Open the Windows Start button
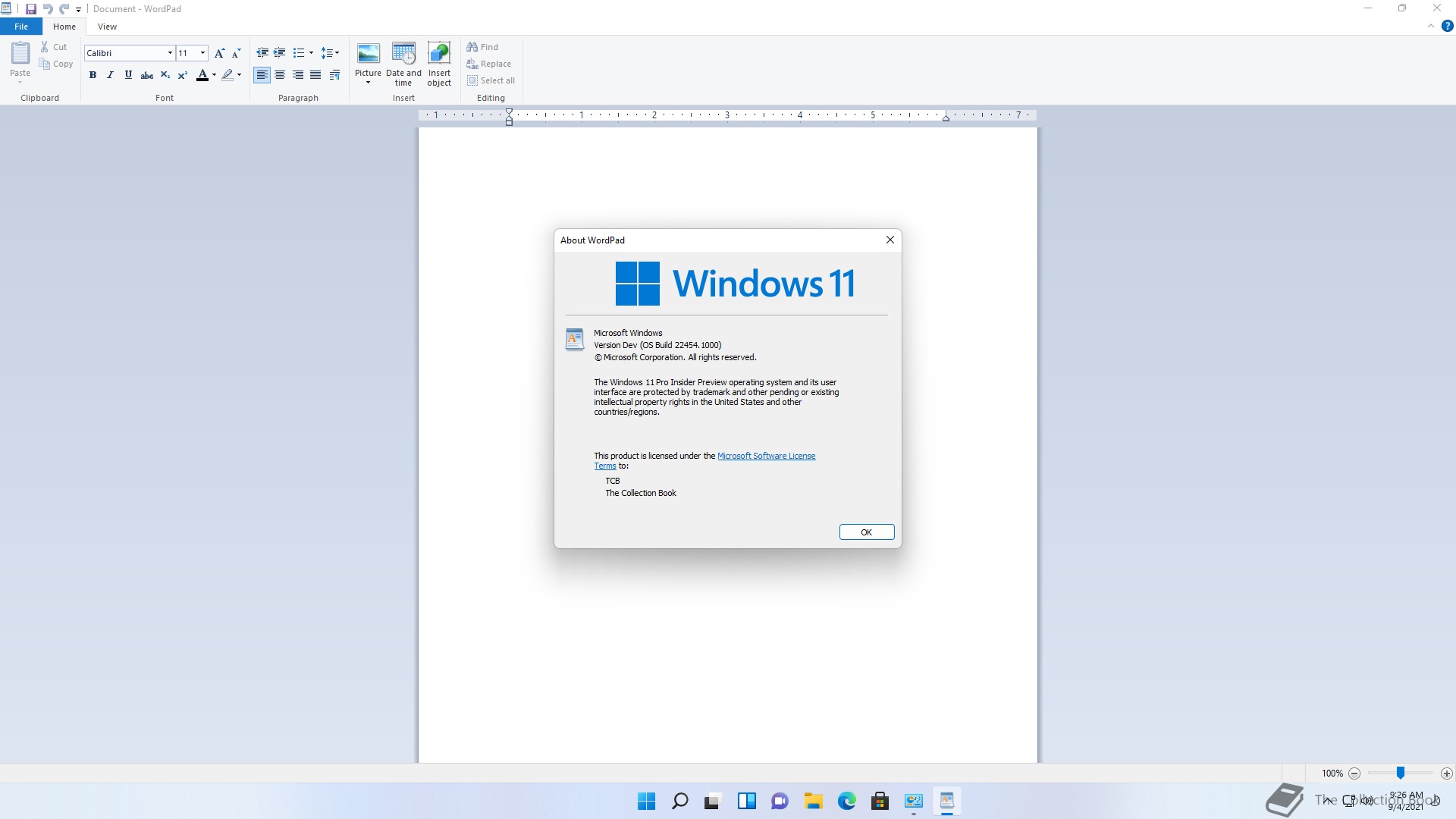1456x819 pixels. pyautogui.click(x=646, y=801)
